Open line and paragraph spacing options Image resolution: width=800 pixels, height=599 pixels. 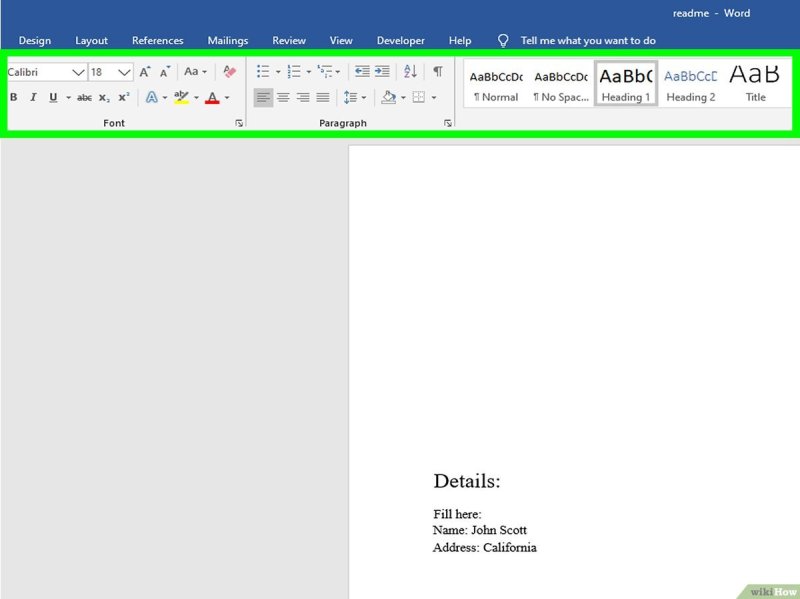coord(351,97)
